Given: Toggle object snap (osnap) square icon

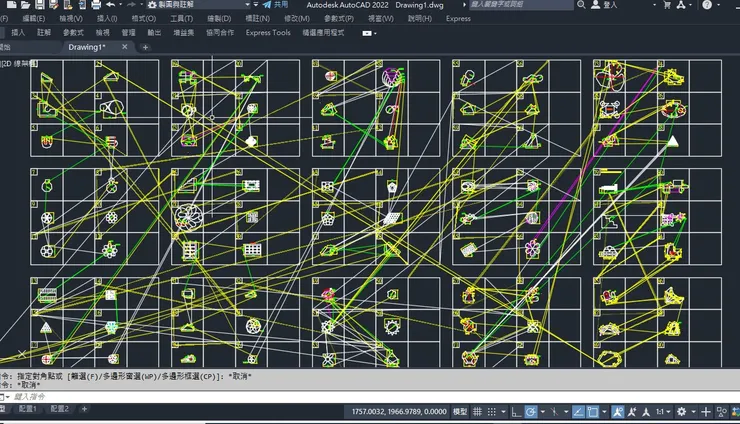Looking at the screenshot, I should 593,412.
